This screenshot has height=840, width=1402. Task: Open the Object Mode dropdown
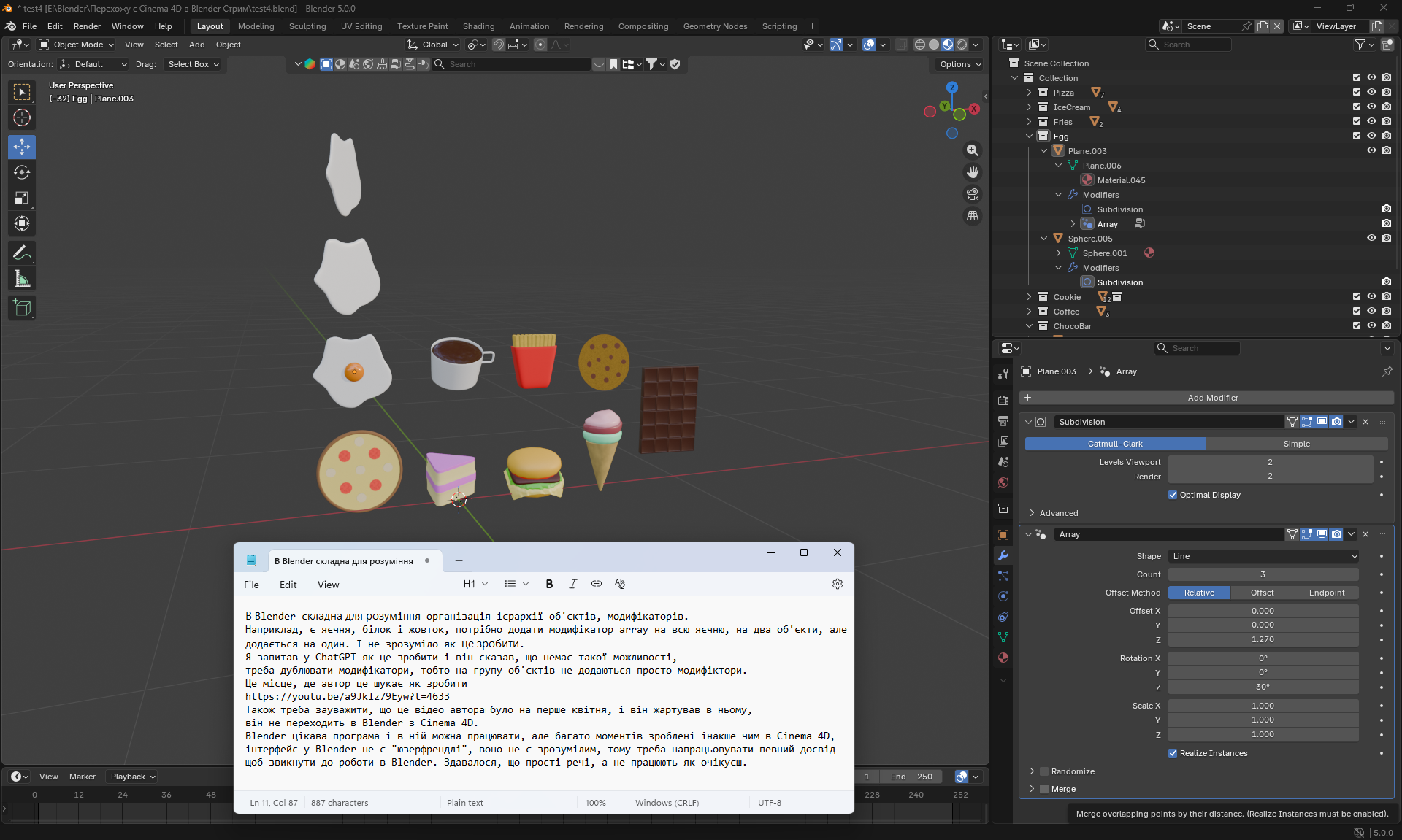pos(77,45)
